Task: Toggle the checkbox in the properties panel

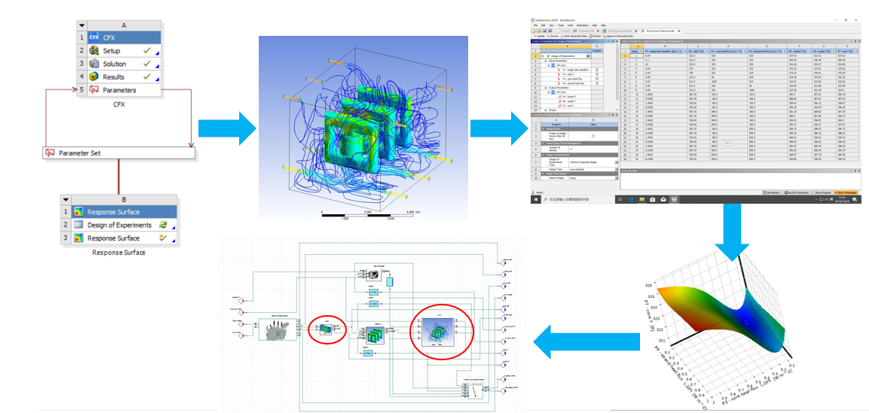Action: [x=593, y=135]
